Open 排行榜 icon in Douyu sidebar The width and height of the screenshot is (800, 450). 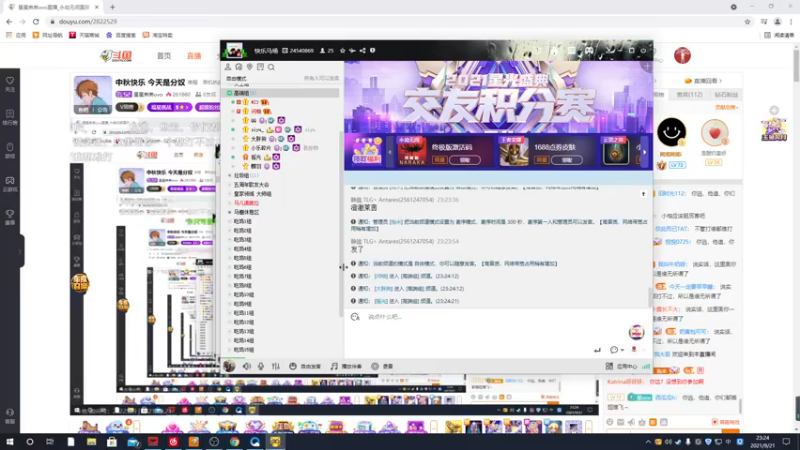click(10, 117)
